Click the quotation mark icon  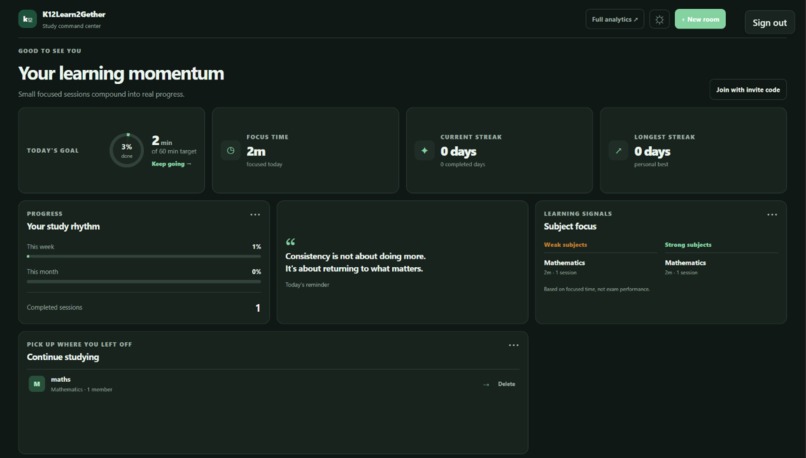click(290, 242)
